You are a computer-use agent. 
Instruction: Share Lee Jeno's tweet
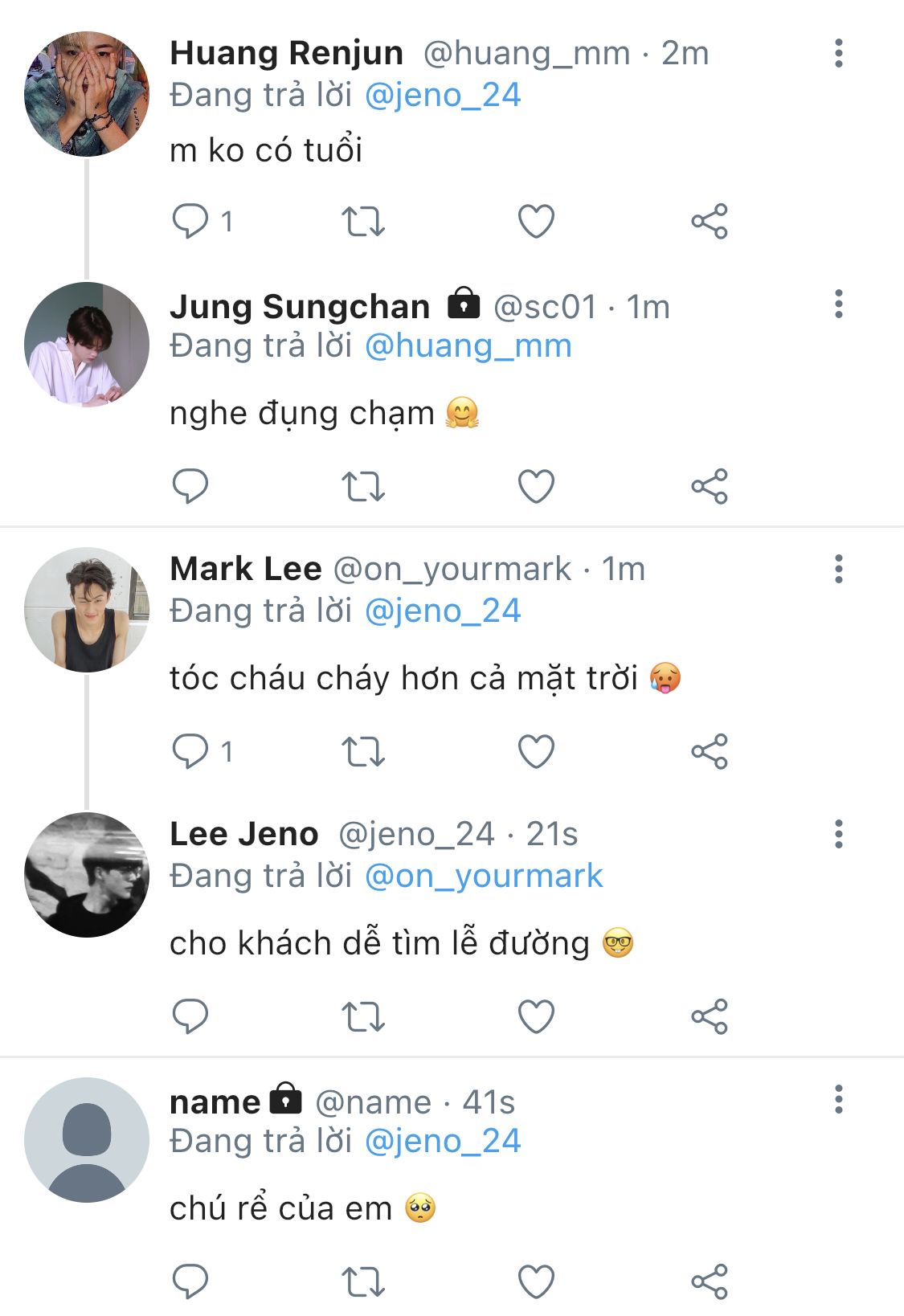(x=710, y=1017)
